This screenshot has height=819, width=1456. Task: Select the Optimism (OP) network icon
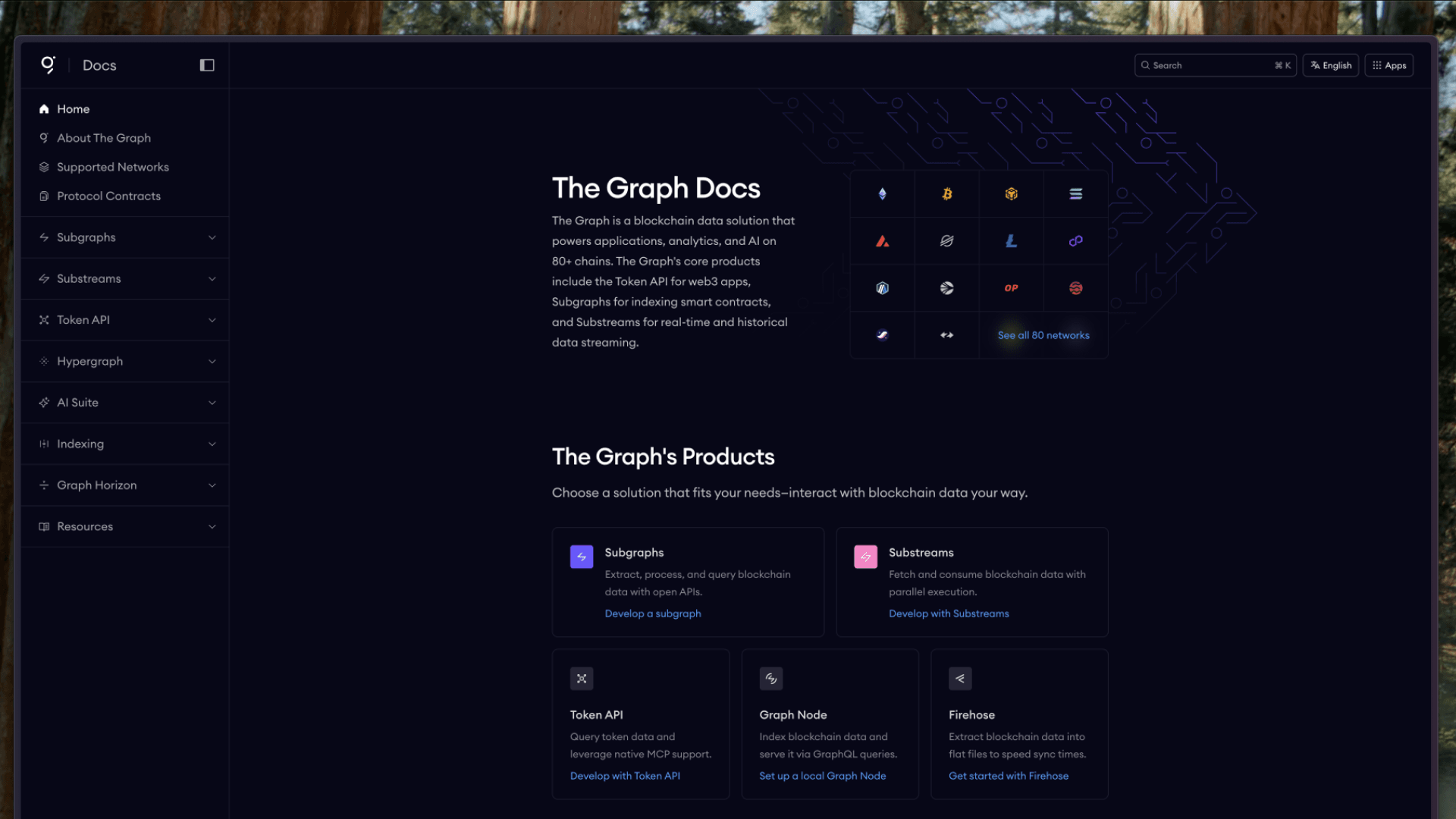[1011, 288]
